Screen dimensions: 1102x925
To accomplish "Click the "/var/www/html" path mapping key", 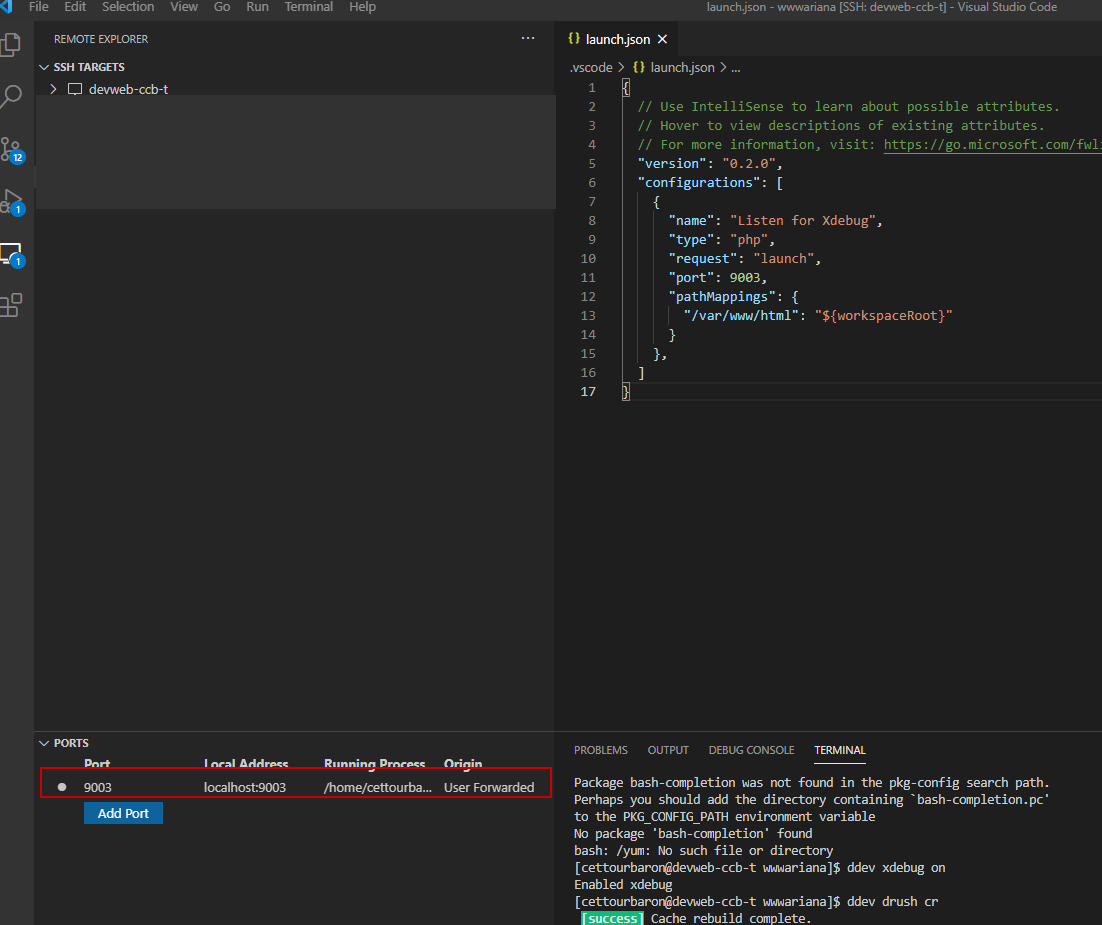I will point(741,316).
